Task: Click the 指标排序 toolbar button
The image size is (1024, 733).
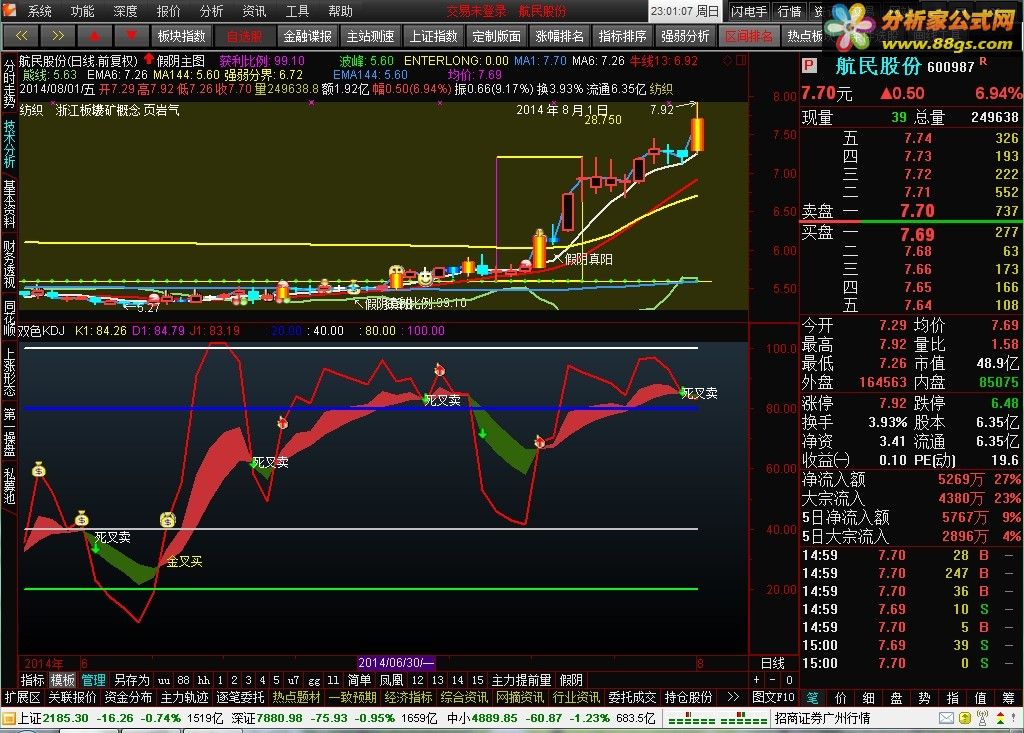Action: coord(622,36)
